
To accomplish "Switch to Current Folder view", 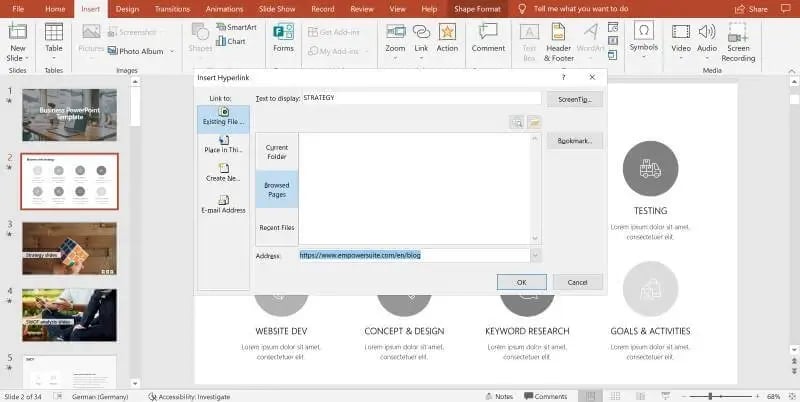I will tap(277, 150).
